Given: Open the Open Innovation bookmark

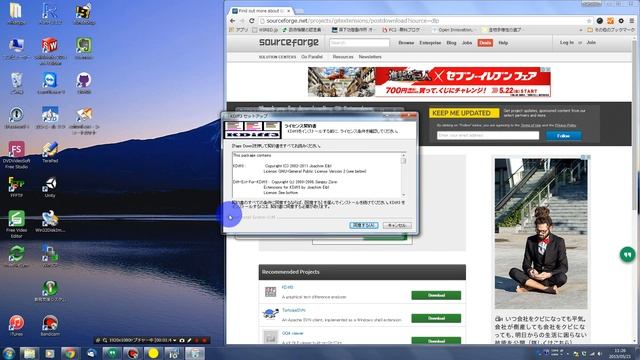Looking at the screenshot, I should [x=453, y=30].
